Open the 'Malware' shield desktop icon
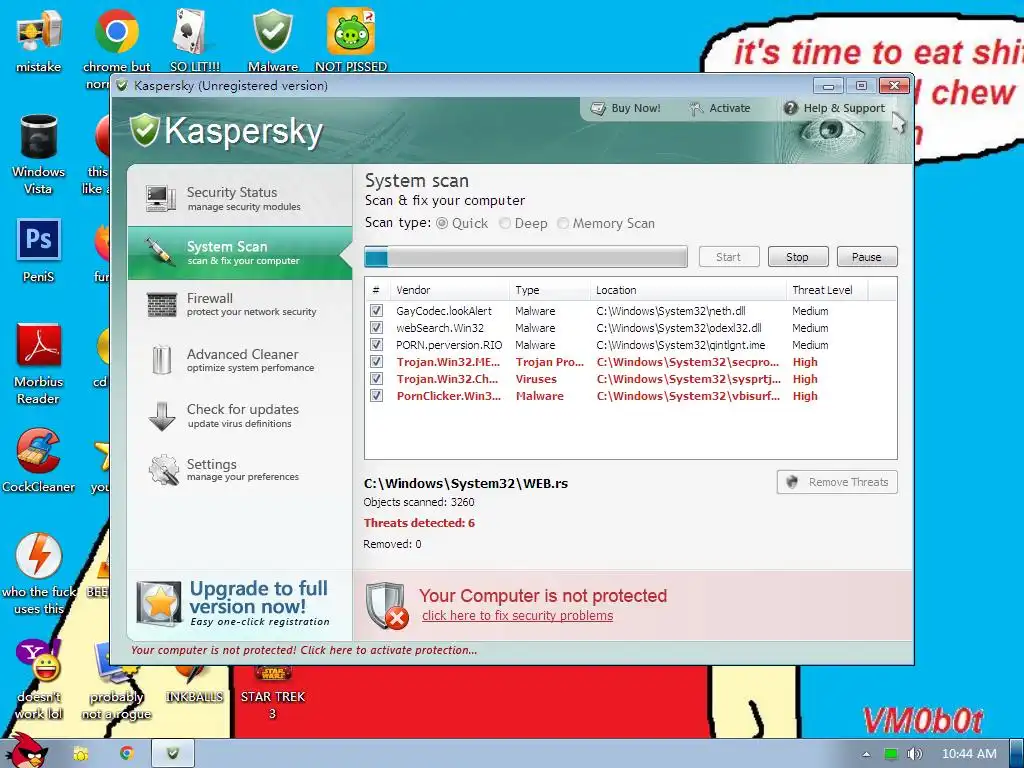Viewport: 1024px width, 768px height. tap(273, 41)
